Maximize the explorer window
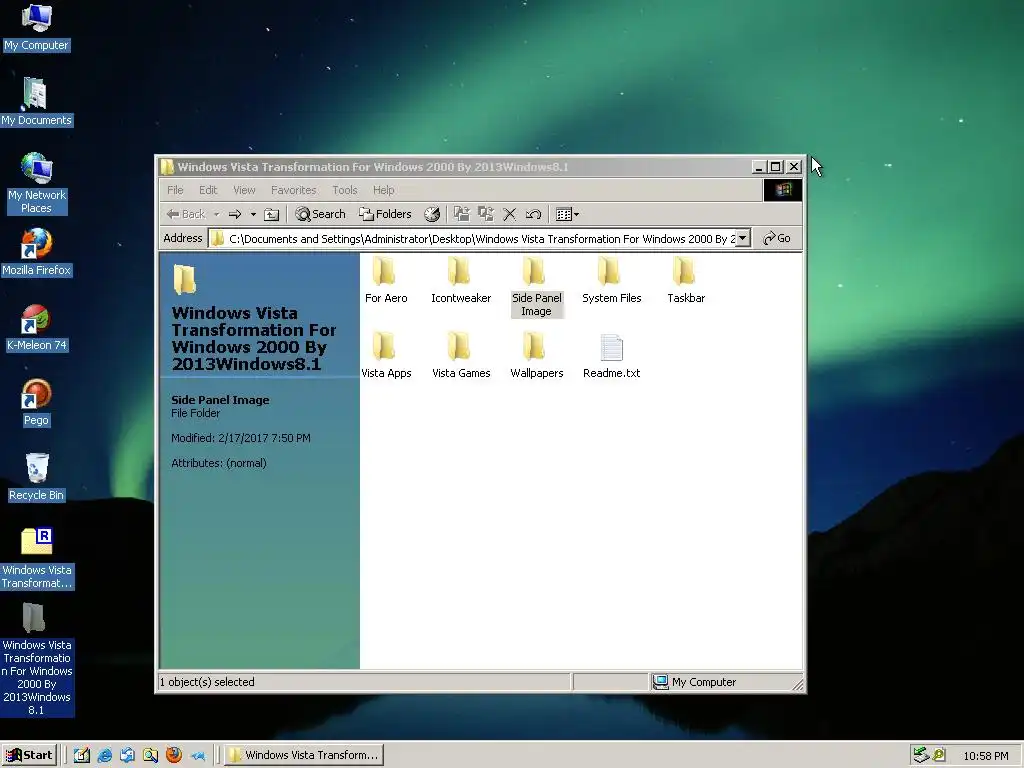The height and width of the screenshot is (768, 1024). (775, 167)
